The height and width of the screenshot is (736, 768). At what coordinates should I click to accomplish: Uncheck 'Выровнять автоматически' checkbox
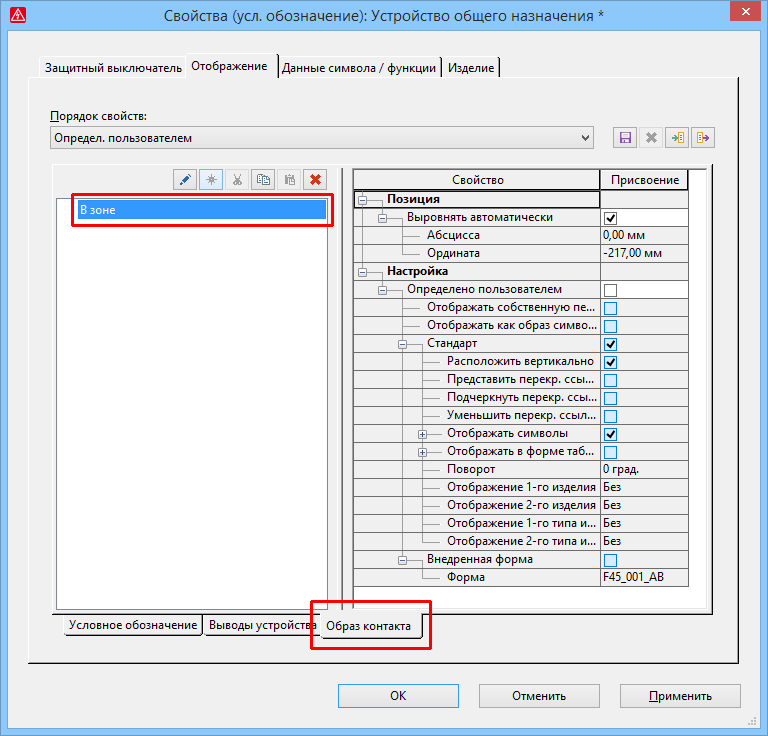610,218
